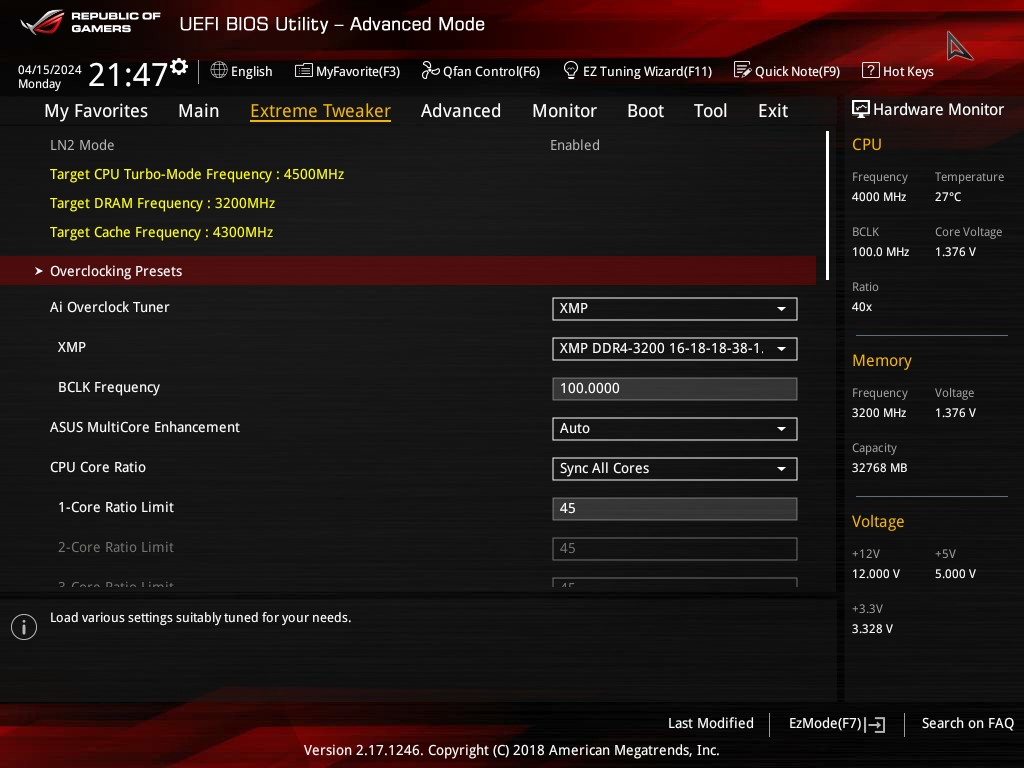The image size is (1024, 768).
Task: Click Target DRAM Frequency : 3200MHz text
Action: coord(162,203)
